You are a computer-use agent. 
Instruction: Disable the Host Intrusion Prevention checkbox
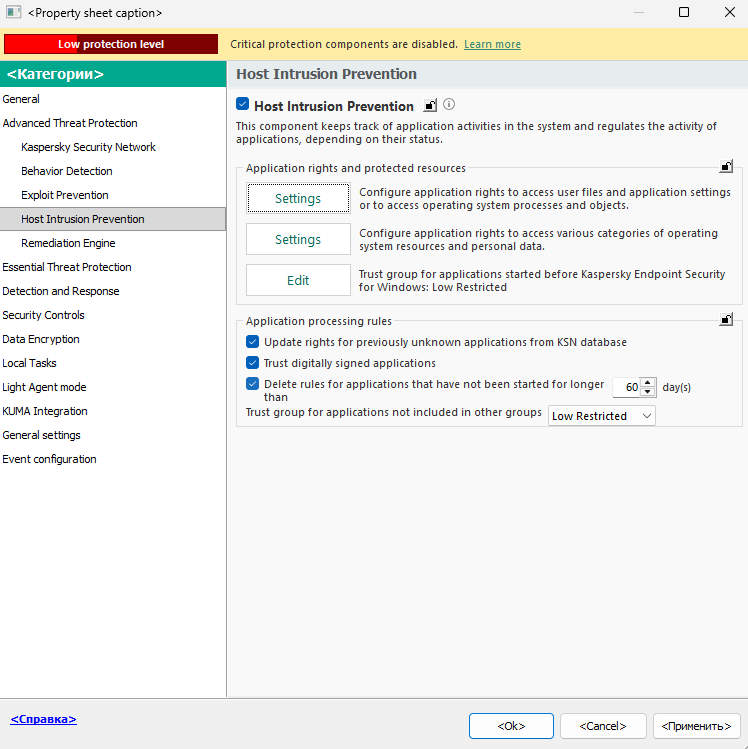(x=243, y=105)
